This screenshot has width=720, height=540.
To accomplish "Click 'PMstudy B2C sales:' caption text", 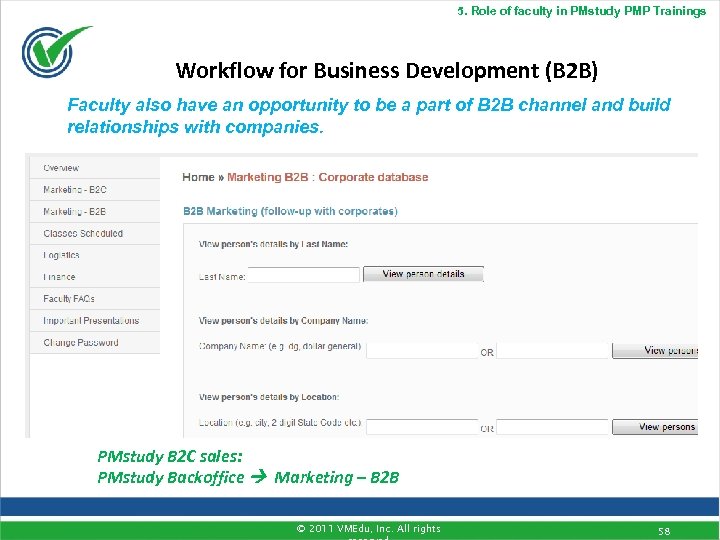I will (170, 456).
